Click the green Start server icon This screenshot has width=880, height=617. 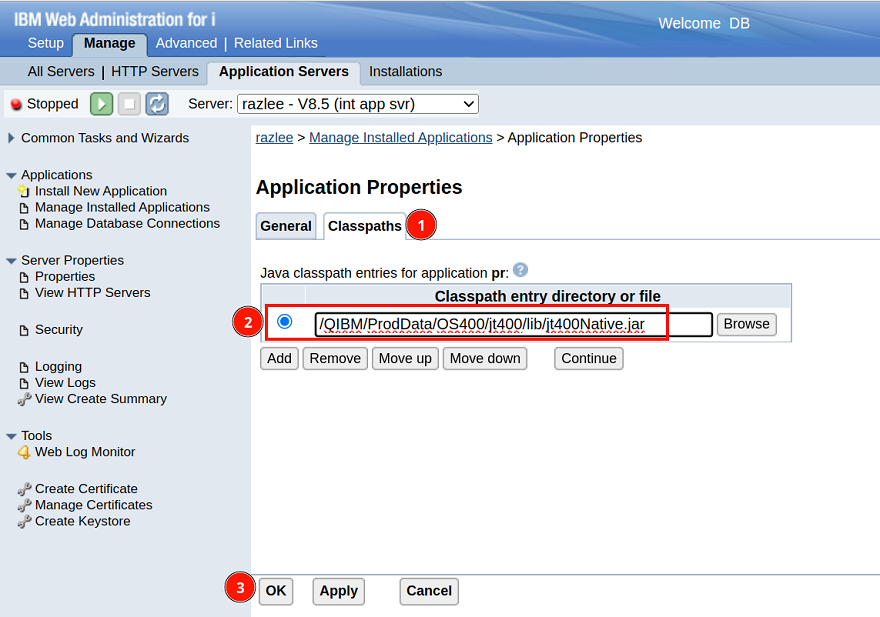pyautogui.click(x=101, y=104)
